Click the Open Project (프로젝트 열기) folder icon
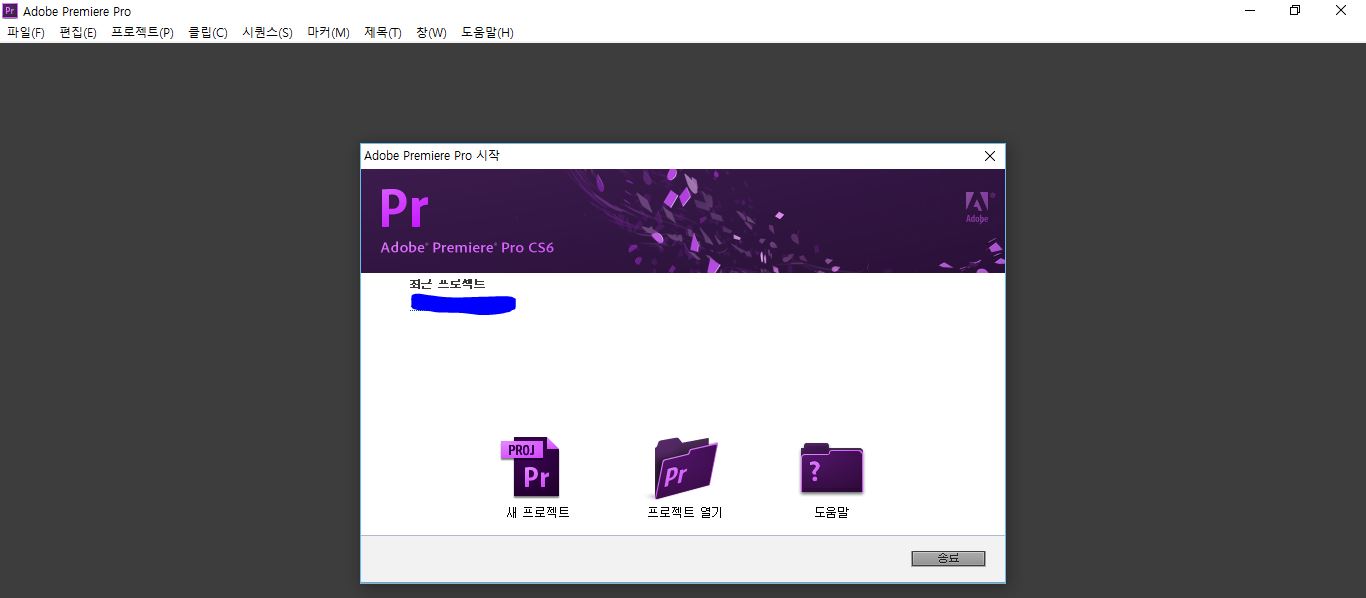1366x598 pixels. pos(685,468)
